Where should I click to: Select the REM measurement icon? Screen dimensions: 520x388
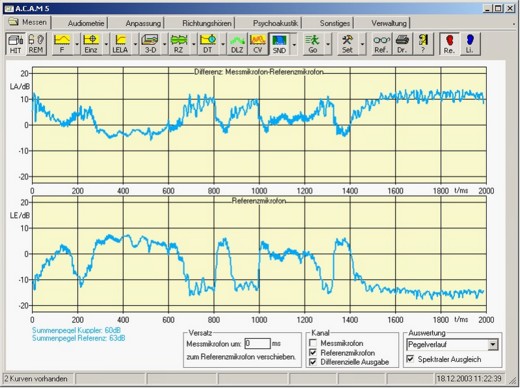(36, 44)
